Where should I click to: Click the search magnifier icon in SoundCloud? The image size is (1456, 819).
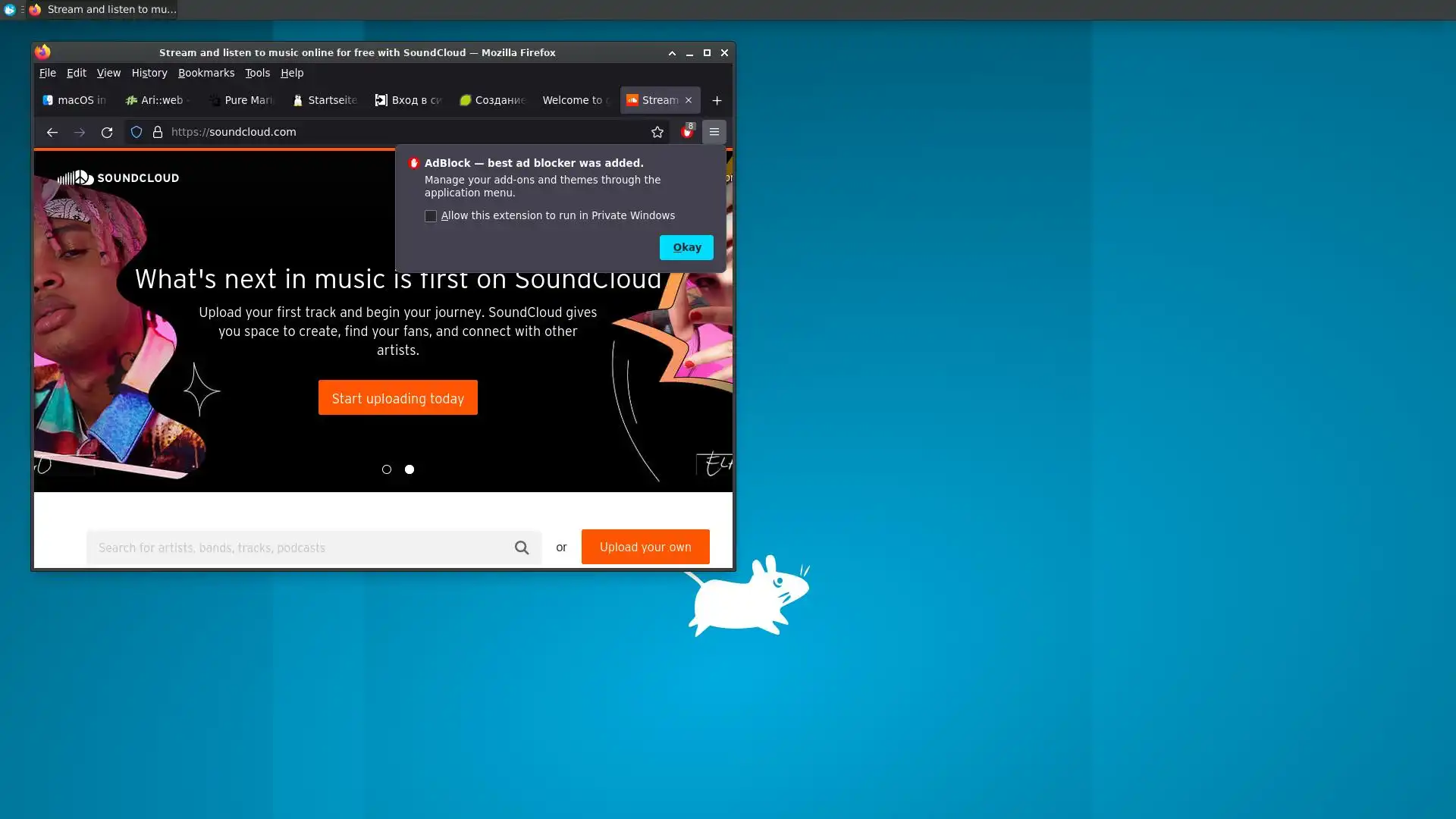[522, 548]
